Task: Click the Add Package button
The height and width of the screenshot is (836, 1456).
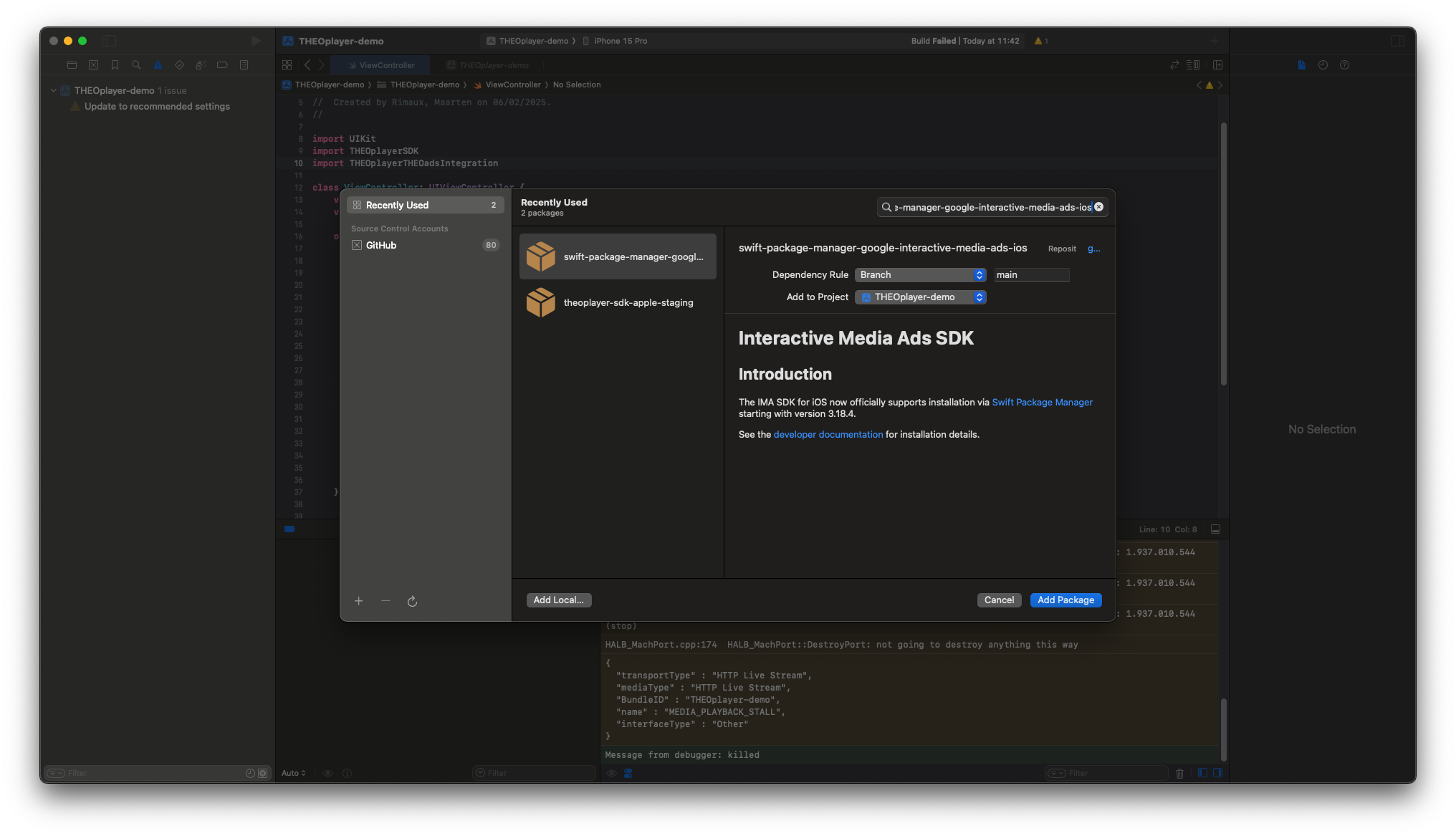Action: coord(1065,600)
